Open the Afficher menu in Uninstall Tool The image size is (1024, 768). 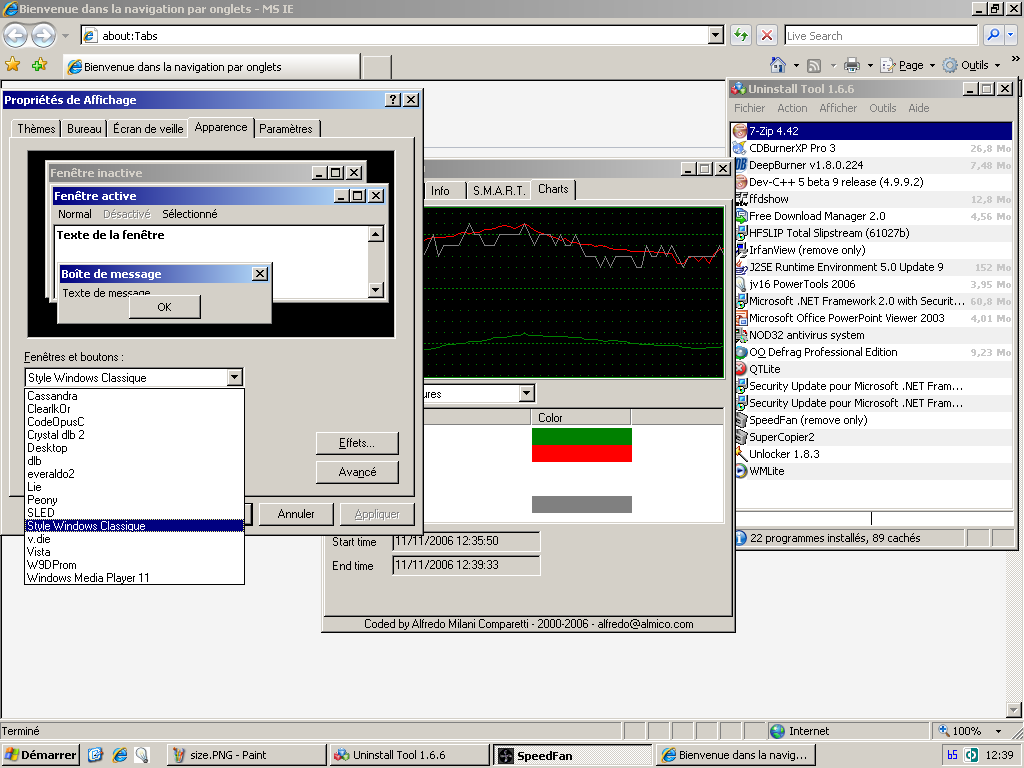(838, 108)
